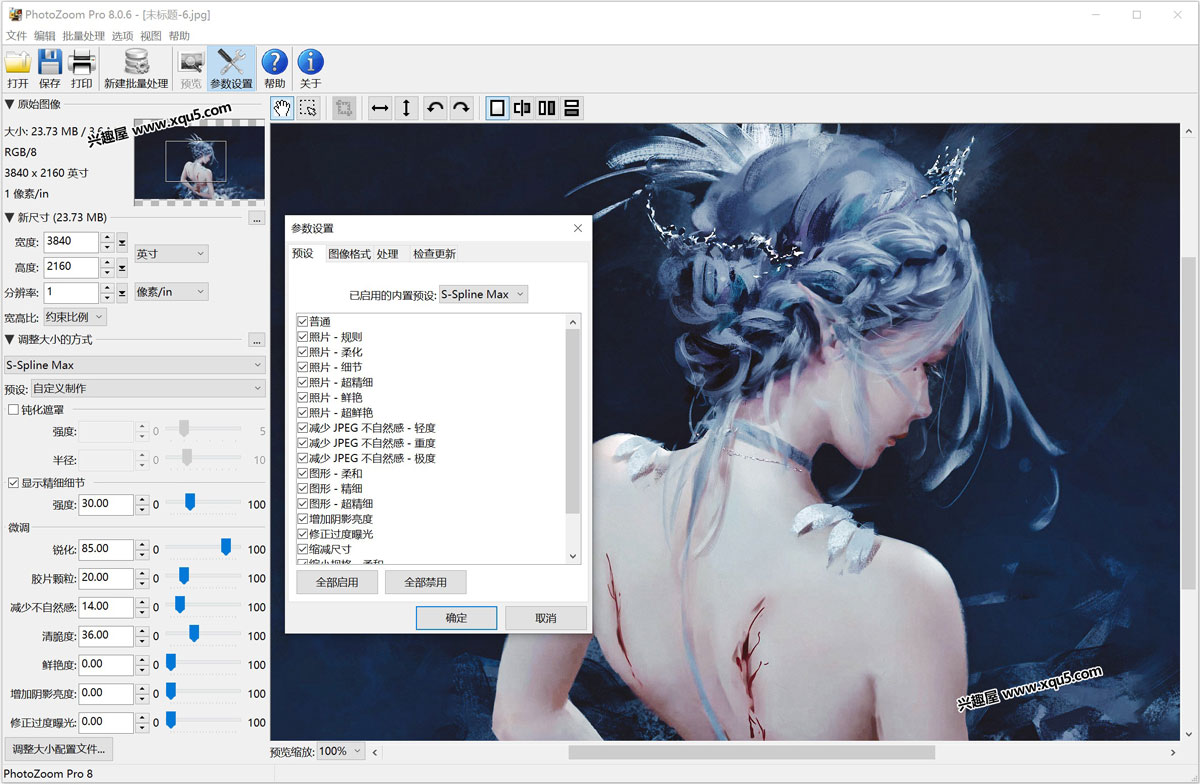1200x784 pixels.
Task: Uncheck the 增加阴影亮度 preset
Action: pos(302,519)
